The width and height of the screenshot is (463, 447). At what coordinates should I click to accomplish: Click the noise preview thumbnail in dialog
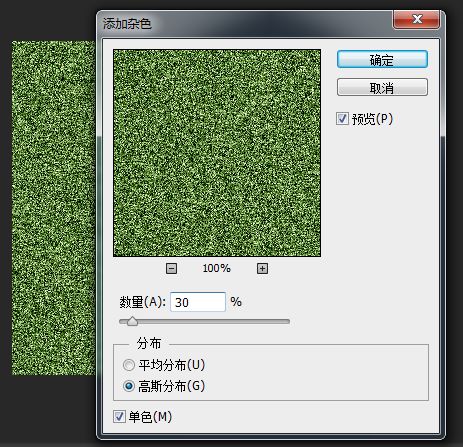pyautogui.click(x=217, y=153)
